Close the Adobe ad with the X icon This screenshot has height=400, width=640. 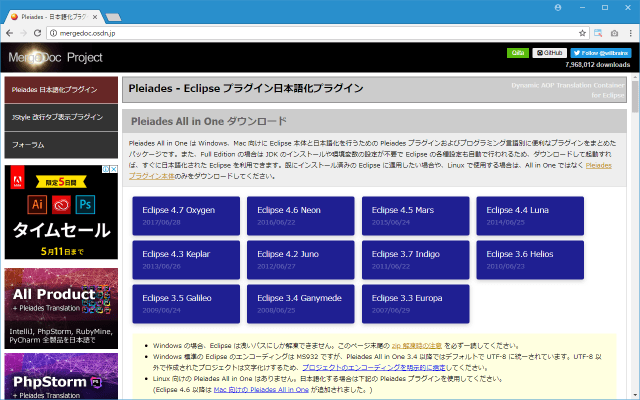pyautogui.click(x=114, y=169)
